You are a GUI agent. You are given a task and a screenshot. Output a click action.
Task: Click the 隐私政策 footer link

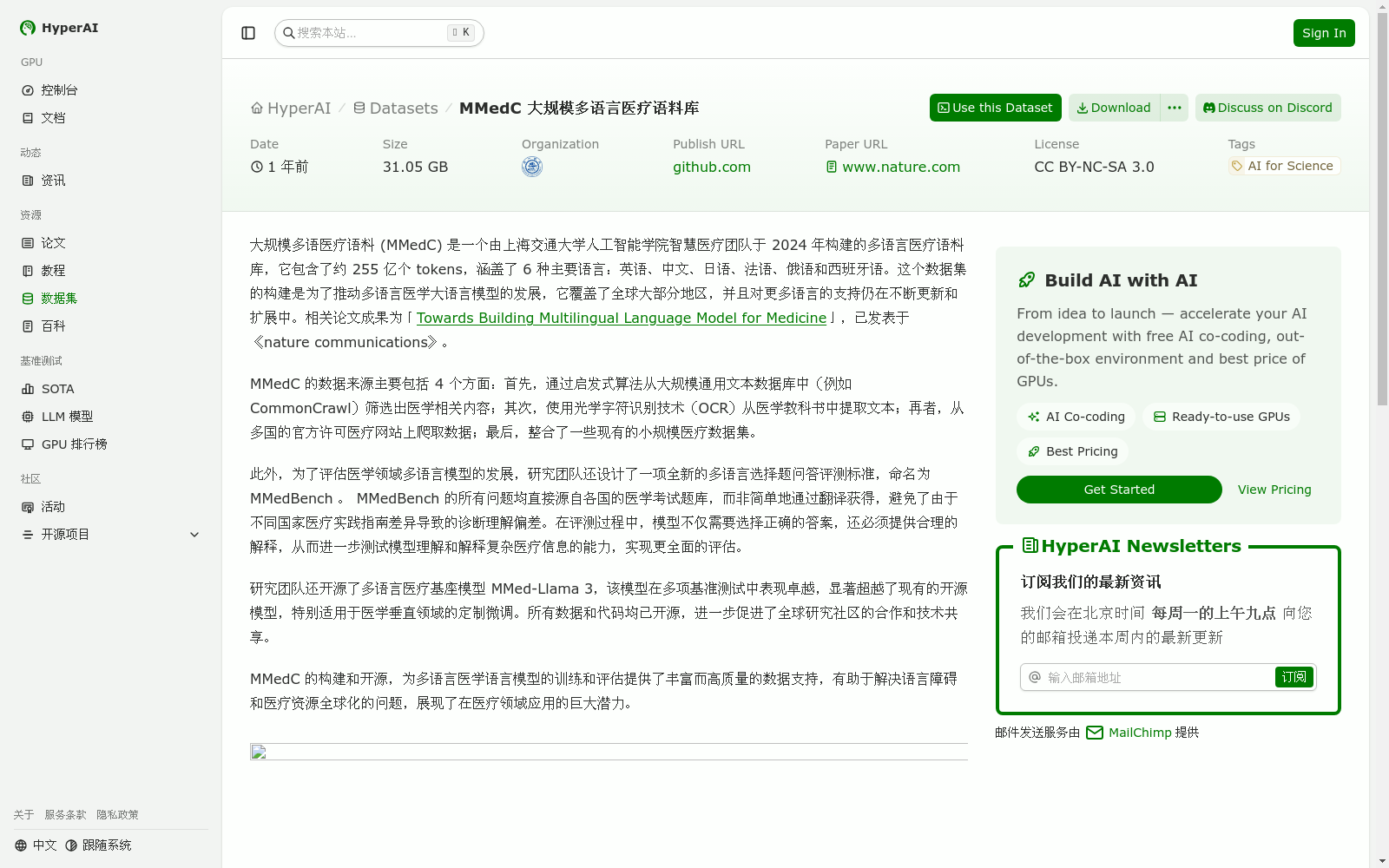coord(117,815)
